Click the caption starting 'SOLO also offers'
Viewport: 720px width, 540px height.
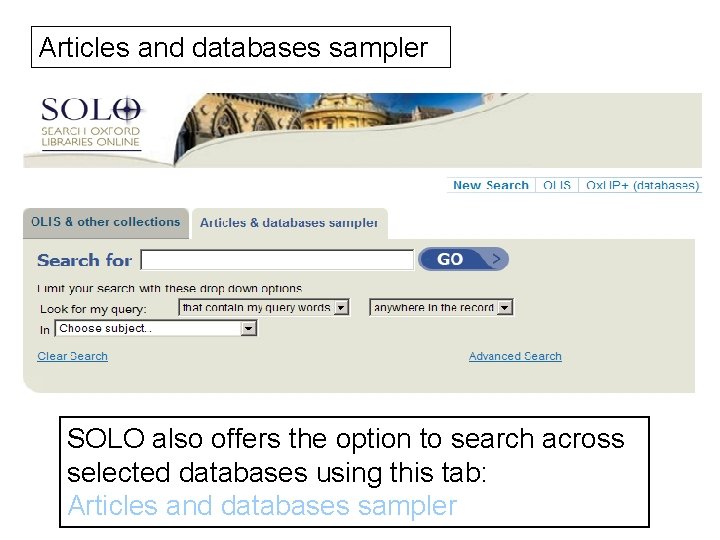click(x=345, y=454)
